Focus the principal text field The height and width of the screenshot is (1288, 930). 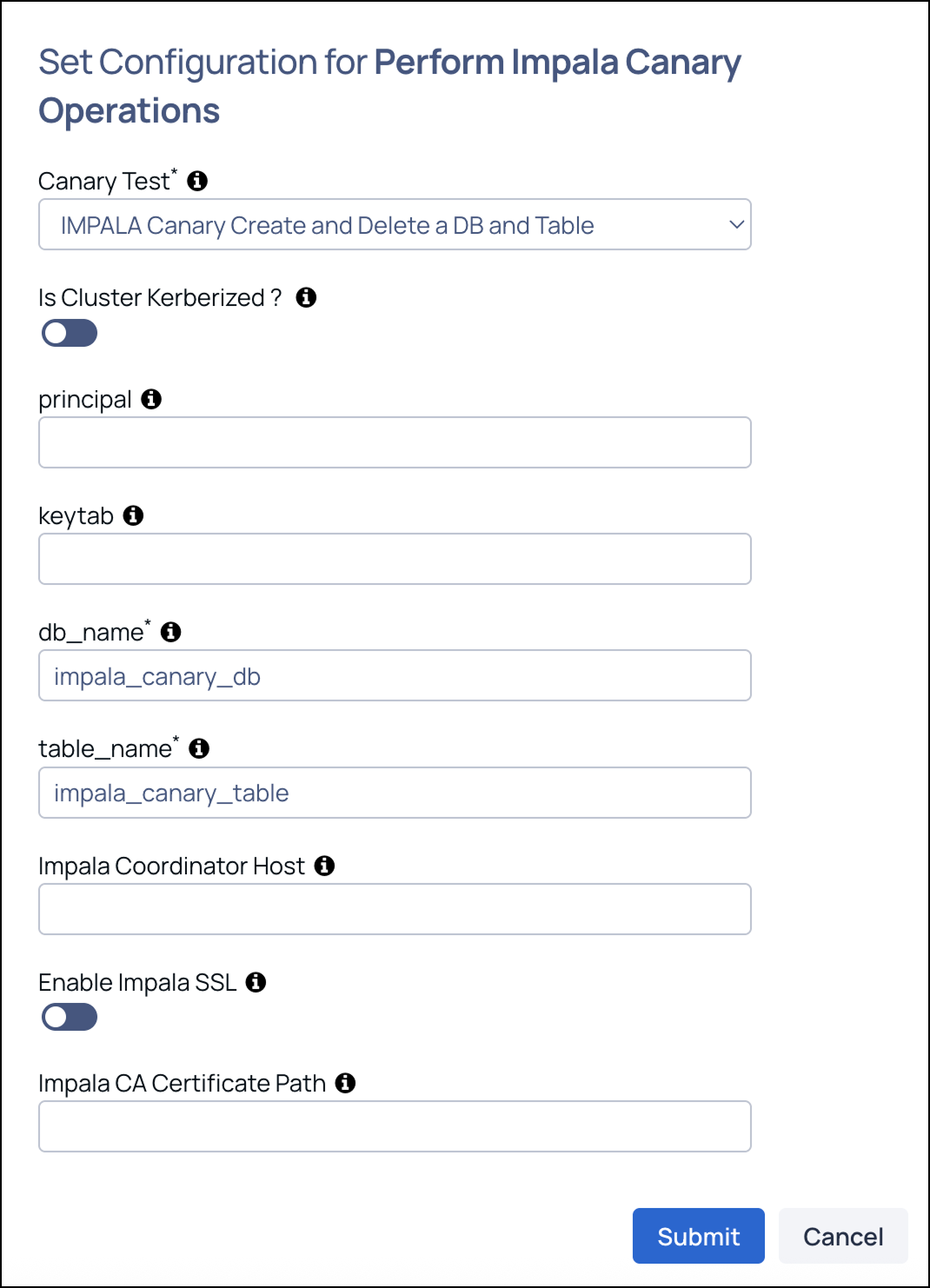pos(395,442)
